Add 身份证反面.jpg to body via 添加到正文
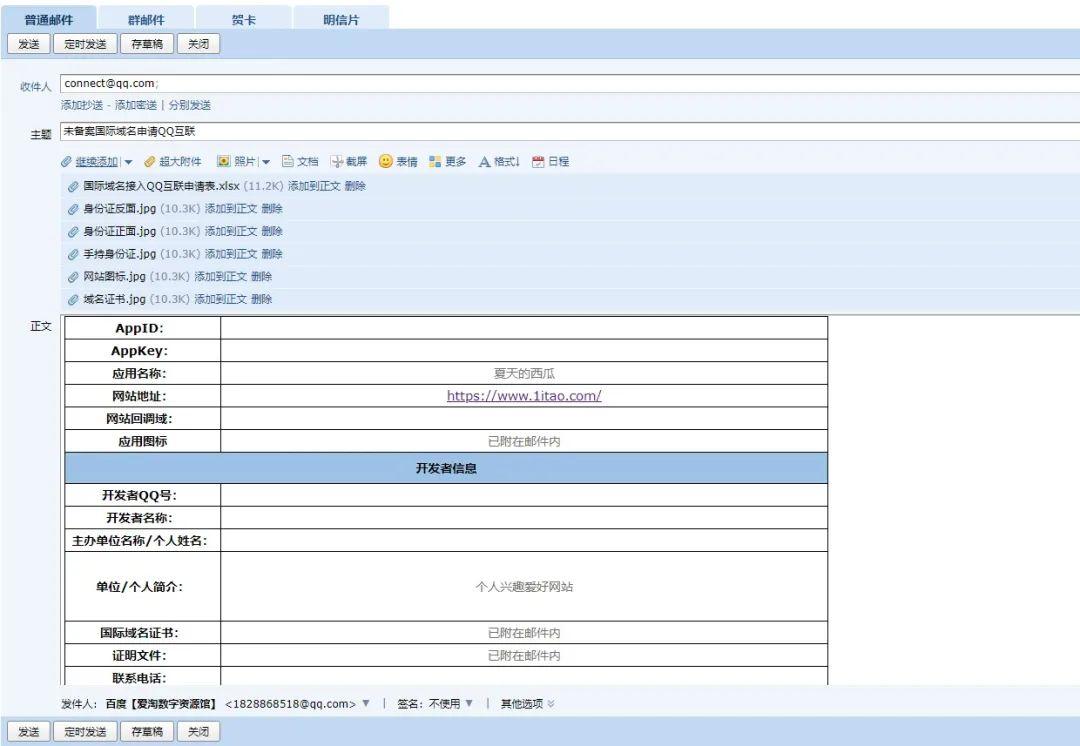Image resolution: width=1080 pixels, height=746 pixels. click(x=231, y=209)
